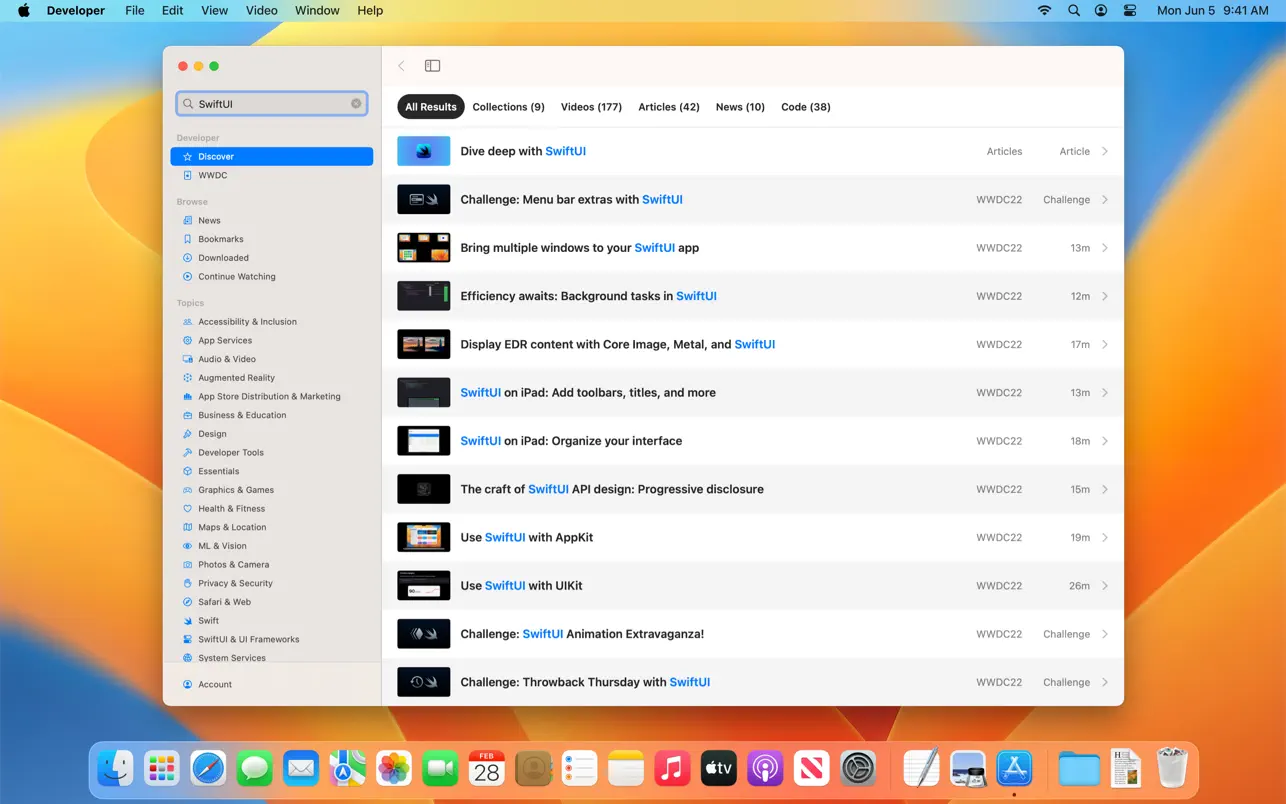
Task: Open the Account item at sidebar bottom
Action: pyautogui.click(x=272, y=684)
